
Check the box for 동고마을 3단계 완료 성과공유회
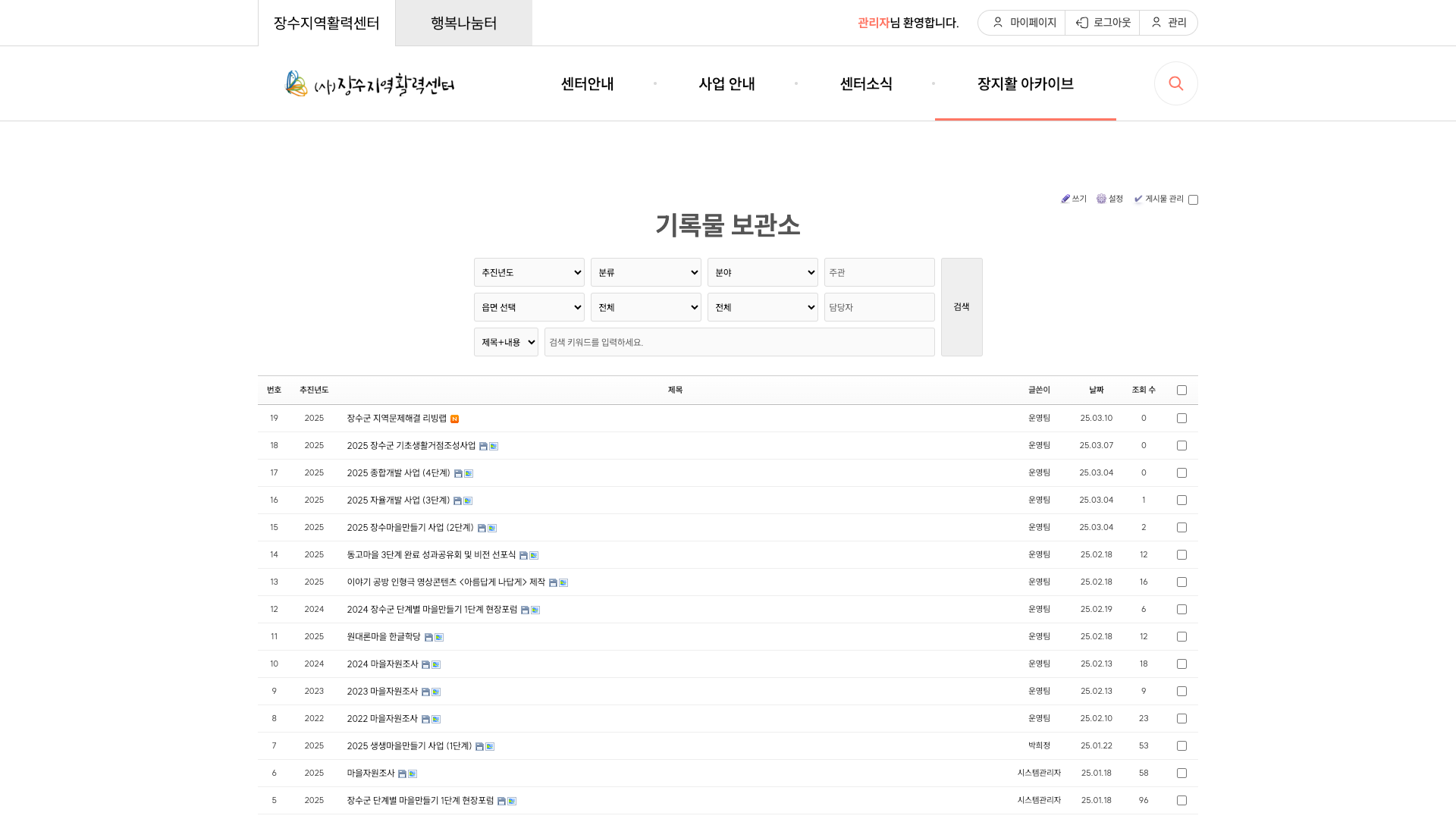pyautogui.click(x=1181, y=554)
